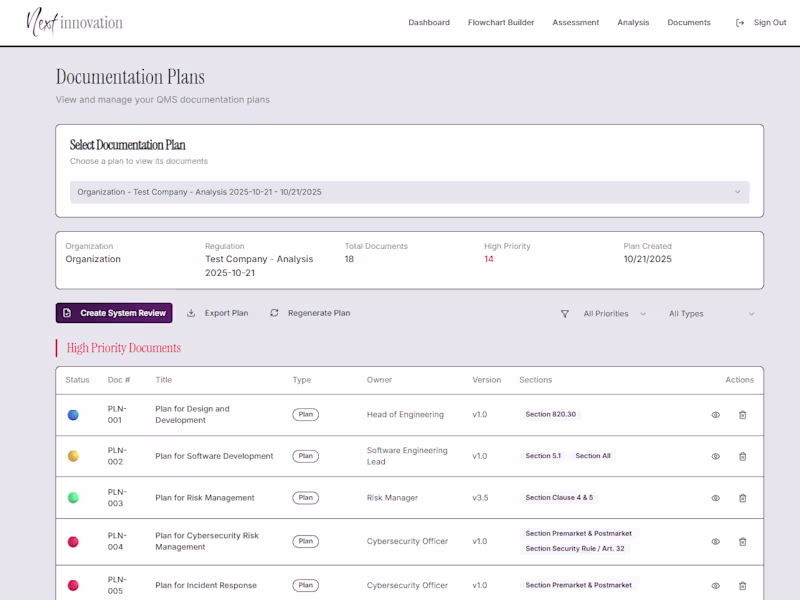Click the green status indicator for PLN-003

73,497
